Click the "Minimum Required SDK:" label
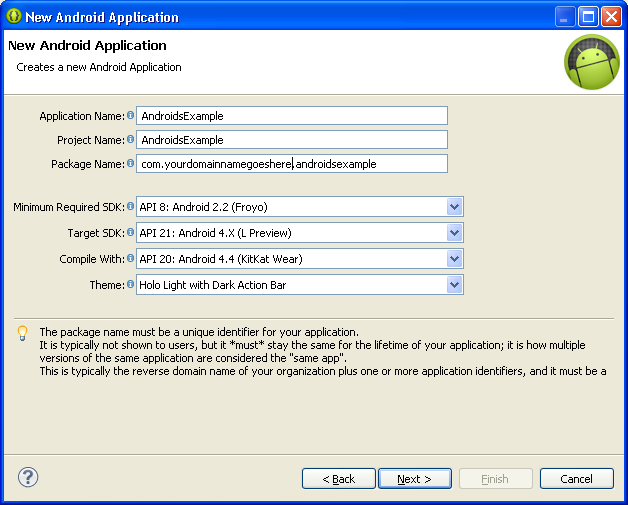628x505 pixels. pos(69,207)
